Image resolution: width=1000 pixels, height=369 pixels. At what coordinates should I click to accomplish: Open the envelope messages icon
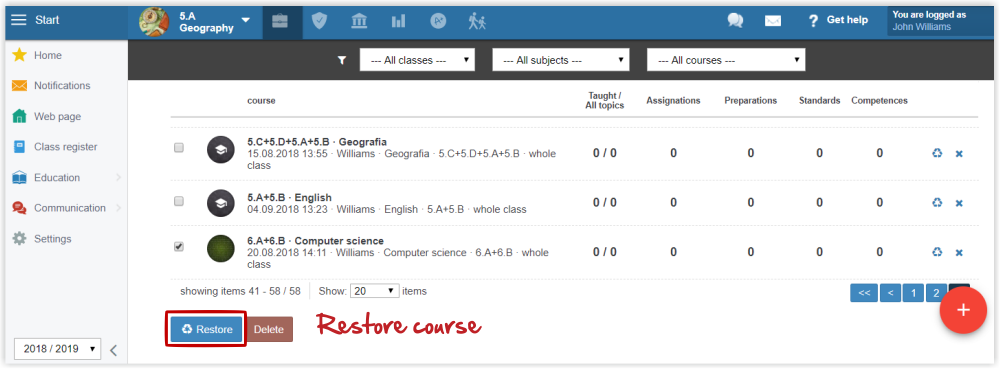[x=773, y=20]
